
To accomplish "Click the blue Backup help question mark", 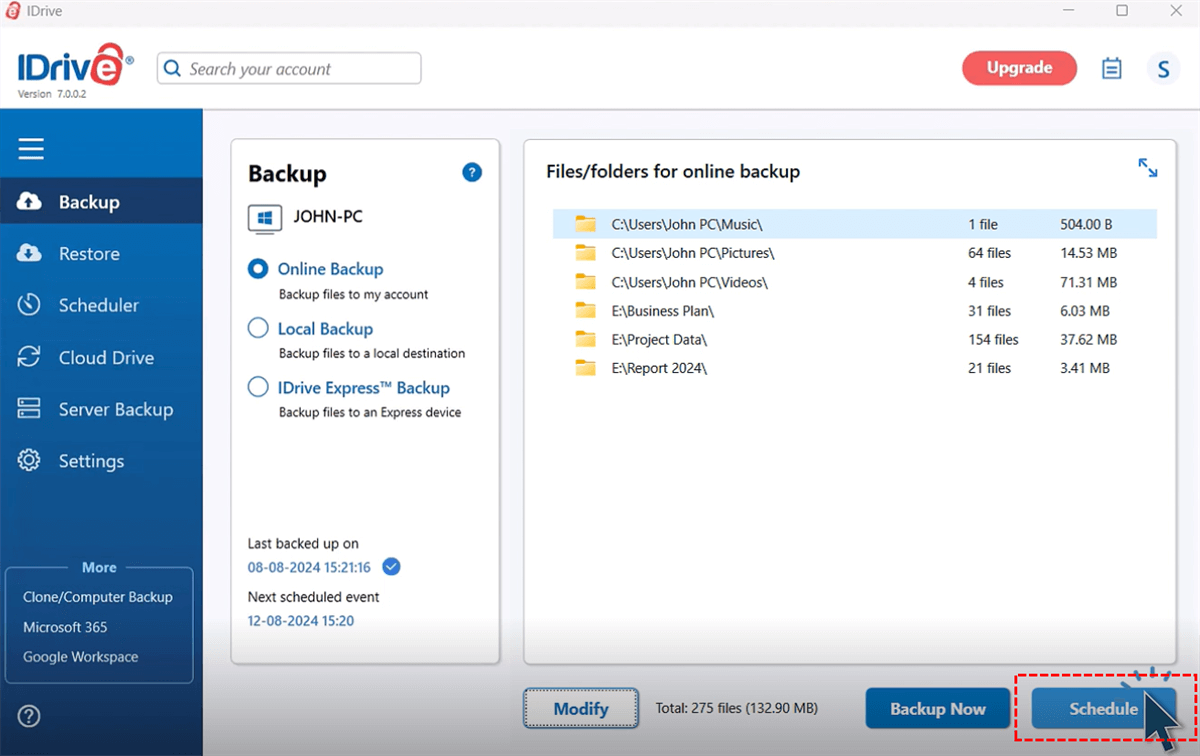I will point(472,172).
